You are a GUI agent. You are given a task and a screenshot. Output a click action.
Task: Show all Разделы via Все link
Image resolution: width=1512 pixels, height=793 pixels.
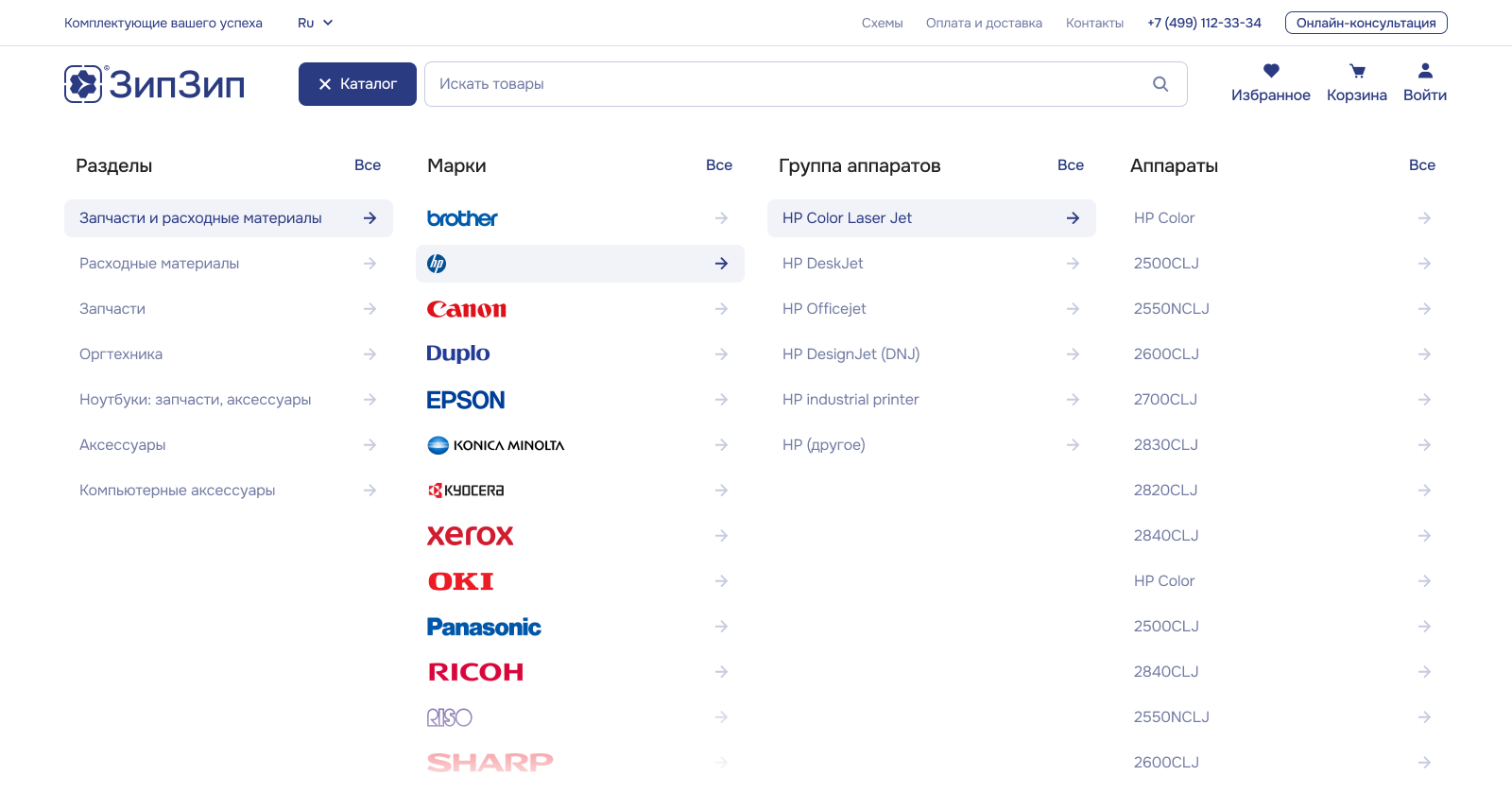click(368, 165)
